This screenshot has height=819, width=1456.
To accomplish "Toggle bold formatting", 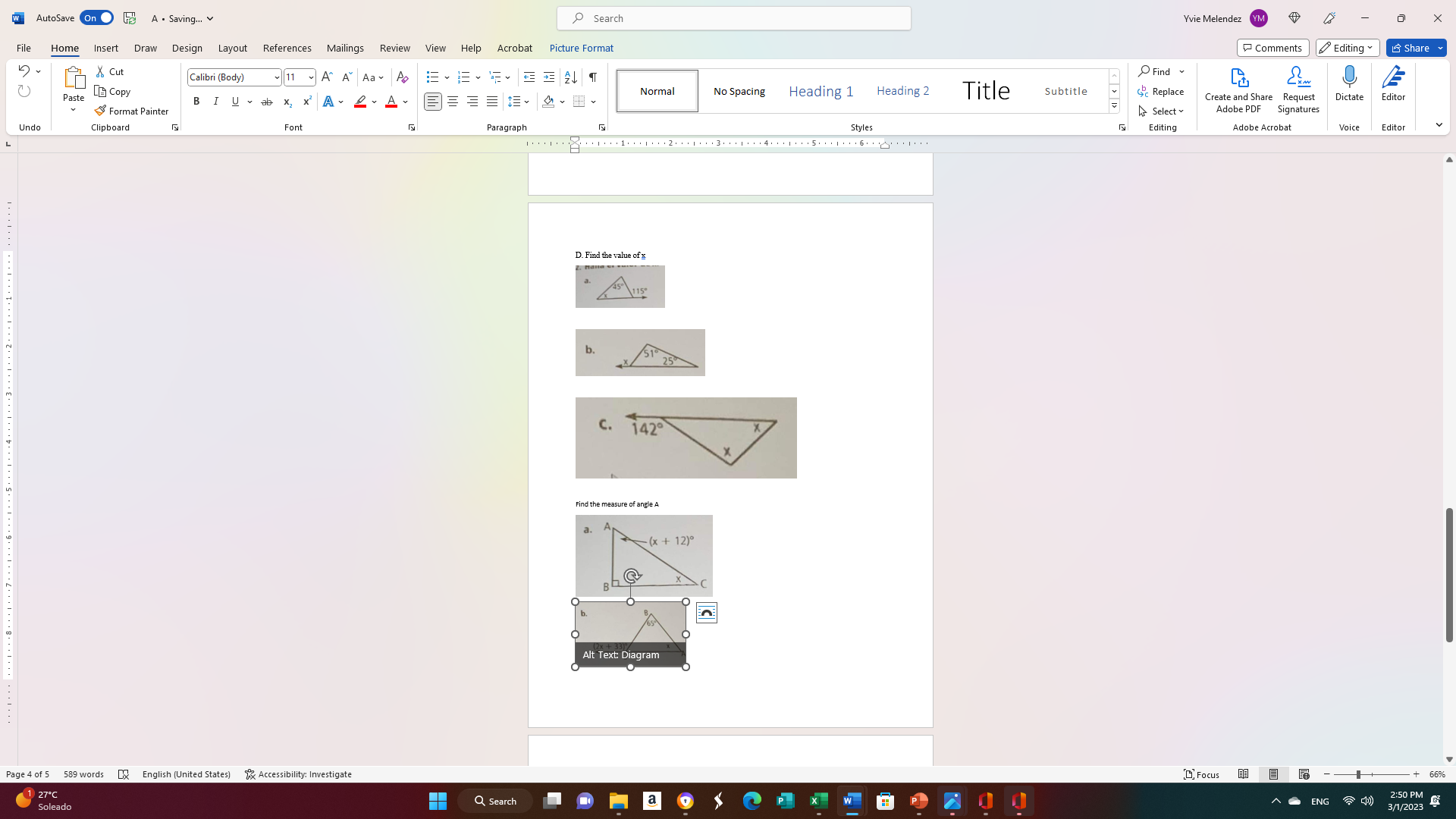I will (x=196, y=101).
